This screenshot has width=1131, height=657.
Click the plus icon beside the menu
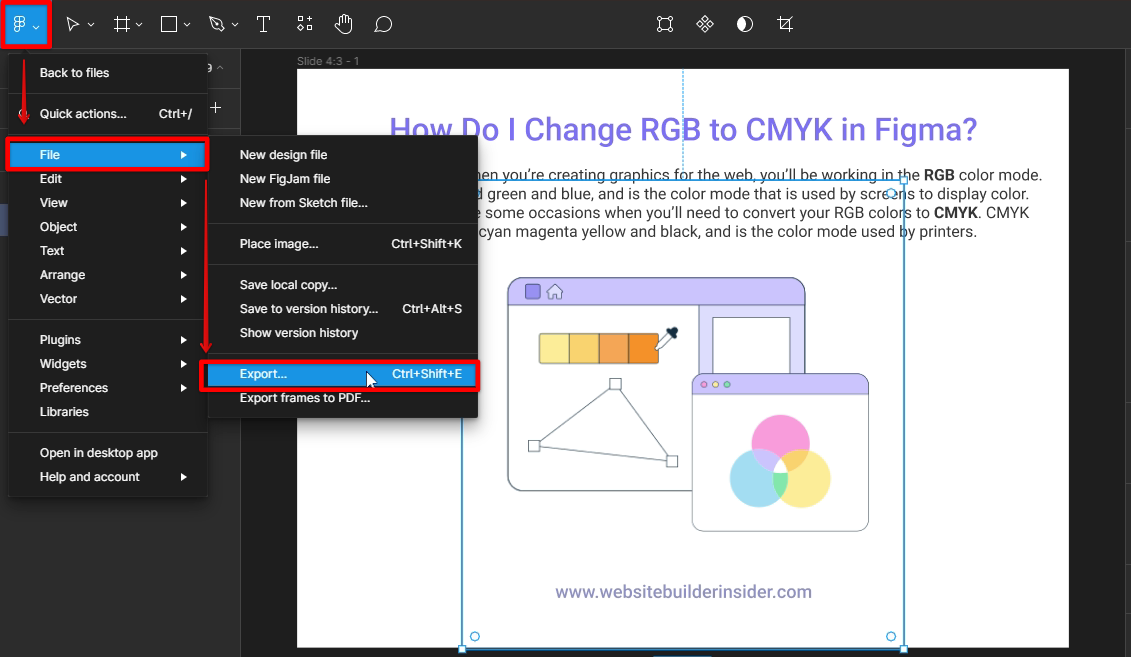click(x=215, y=107)
